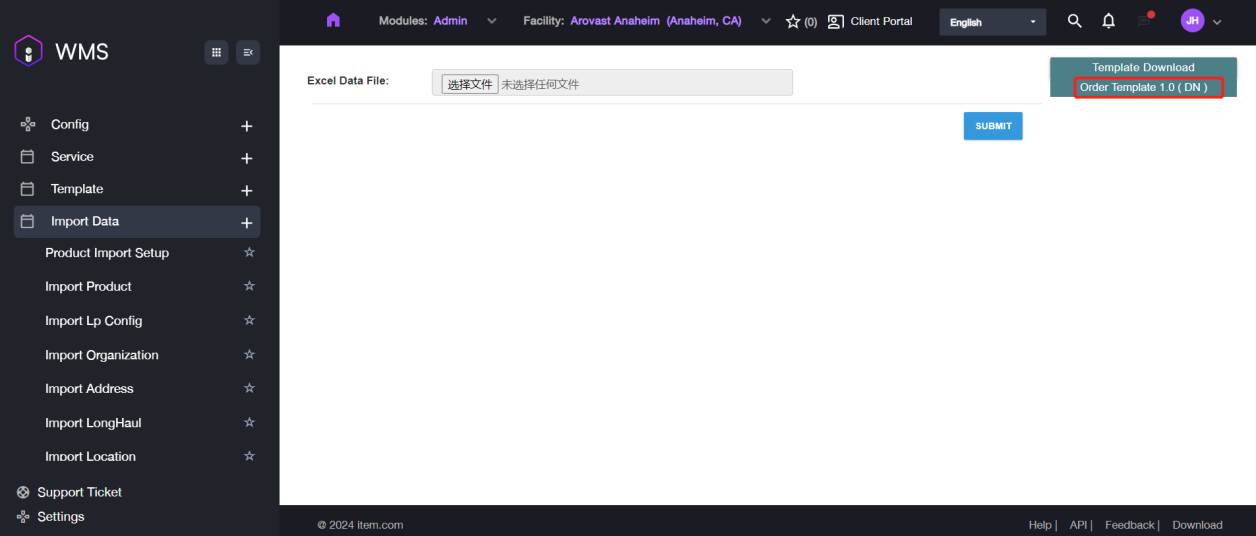Image resolution: width=1256 pixels, height=536 pixels.
Task: Open the Client Portal link
Action: pos(870,21)
